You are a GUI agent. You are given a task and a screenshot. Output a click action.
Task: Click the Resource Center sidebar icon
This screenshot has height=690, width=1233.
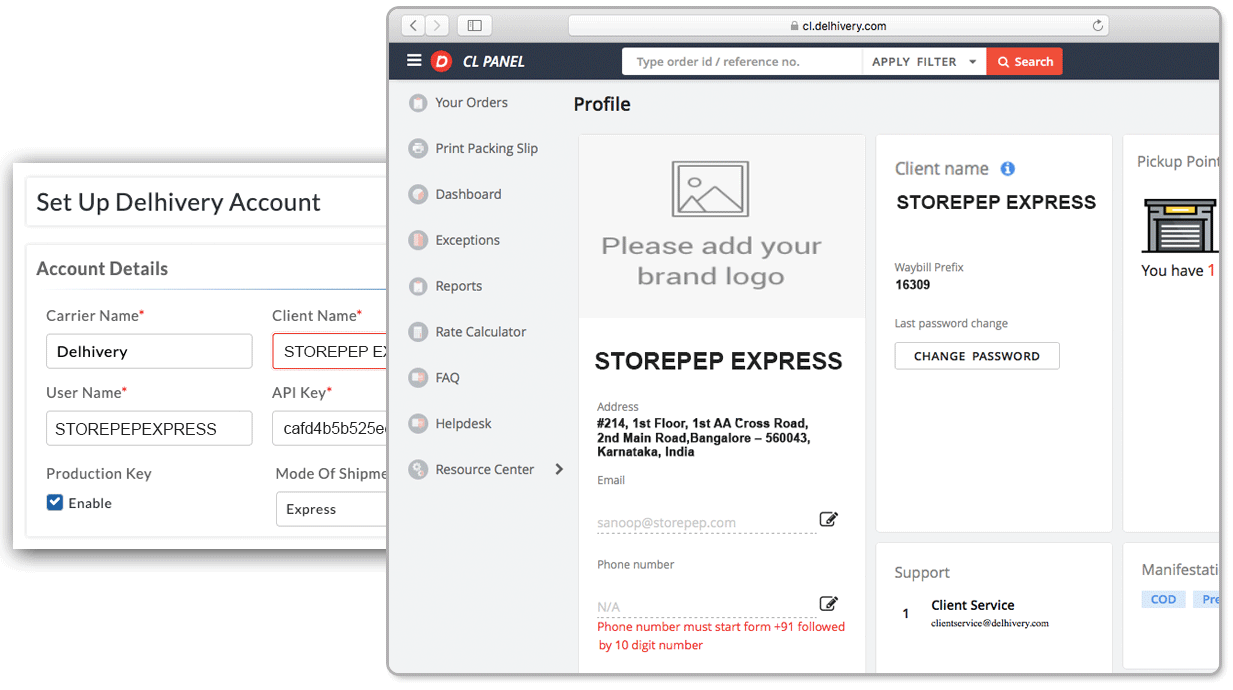[x=418, y=470]
